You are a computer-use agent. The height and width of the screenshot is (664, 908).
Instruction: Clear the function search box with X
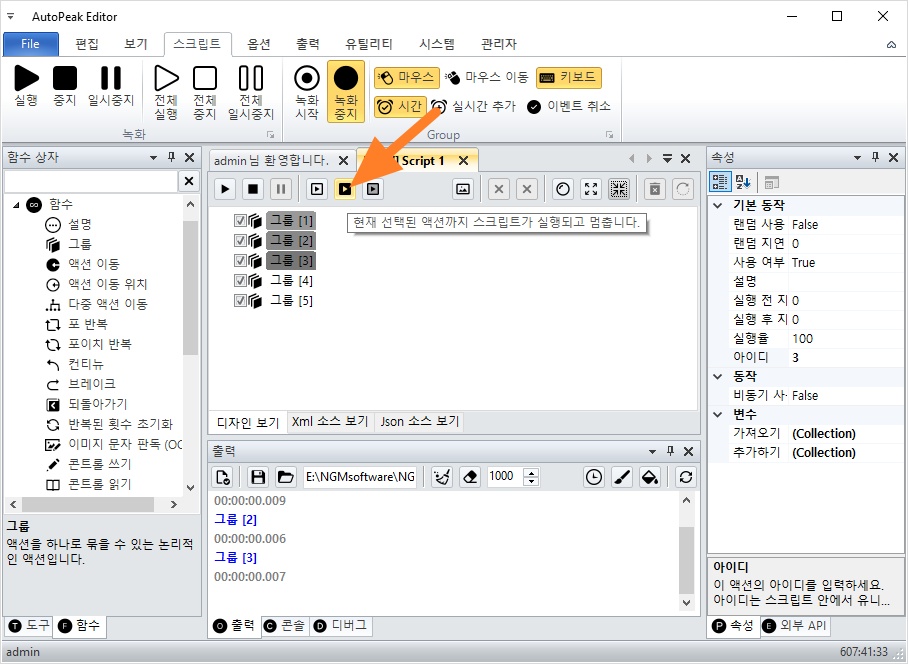pos(189,181)
